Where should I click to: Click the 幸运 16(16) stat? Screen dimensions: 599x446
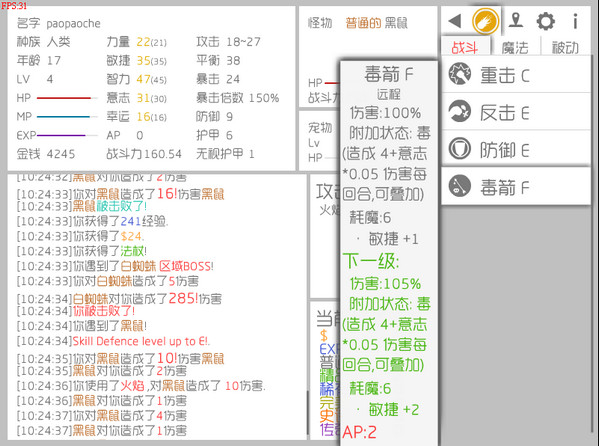click(x=136, y=117)
